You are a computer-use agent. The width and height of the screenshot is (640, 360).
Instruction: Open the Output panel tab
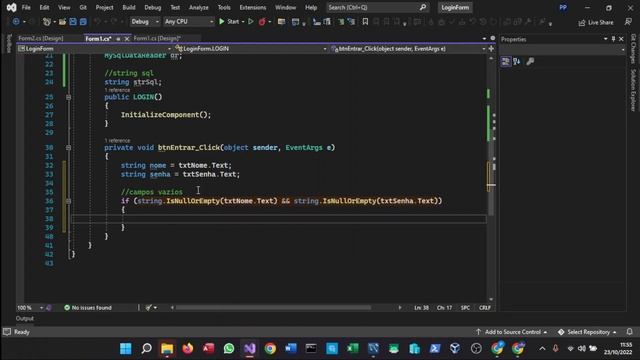(24, 318)
